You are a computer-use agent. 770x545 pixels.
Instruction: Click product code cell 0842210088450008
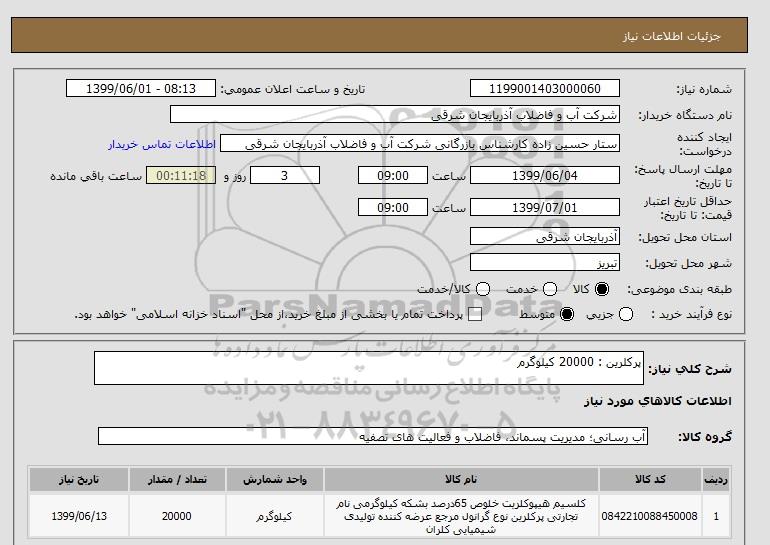(x=650, y=516)
